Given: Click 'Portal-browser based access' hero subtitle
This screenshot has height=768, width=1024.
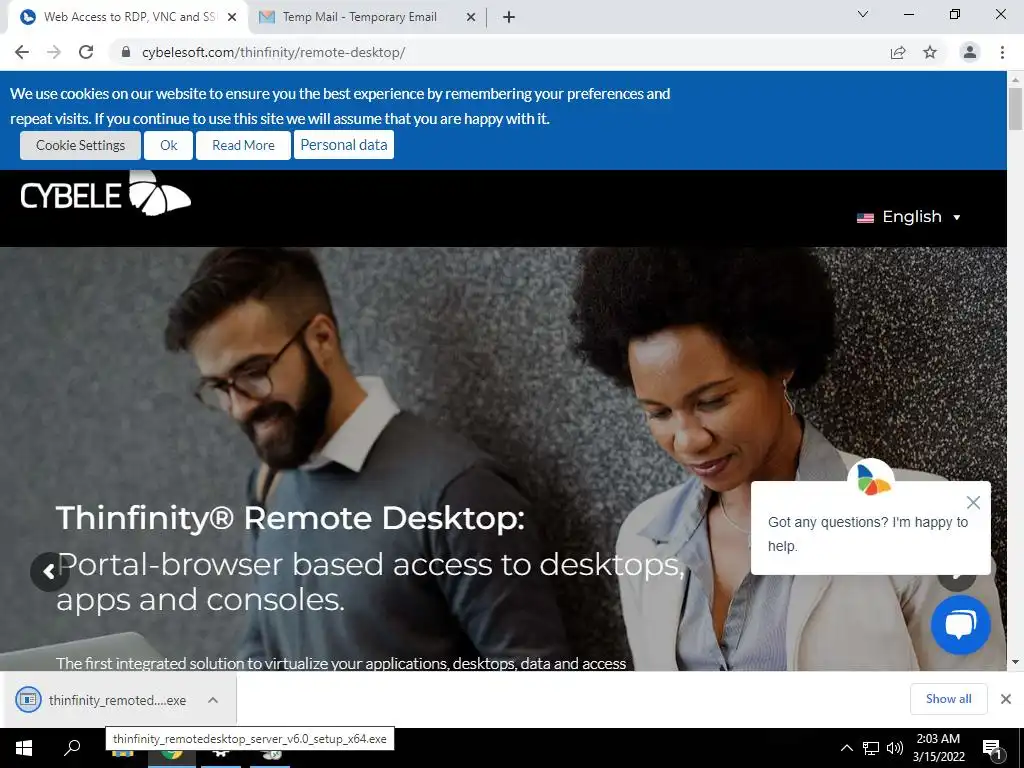Looking at the screenshot, I should (370, 581).
